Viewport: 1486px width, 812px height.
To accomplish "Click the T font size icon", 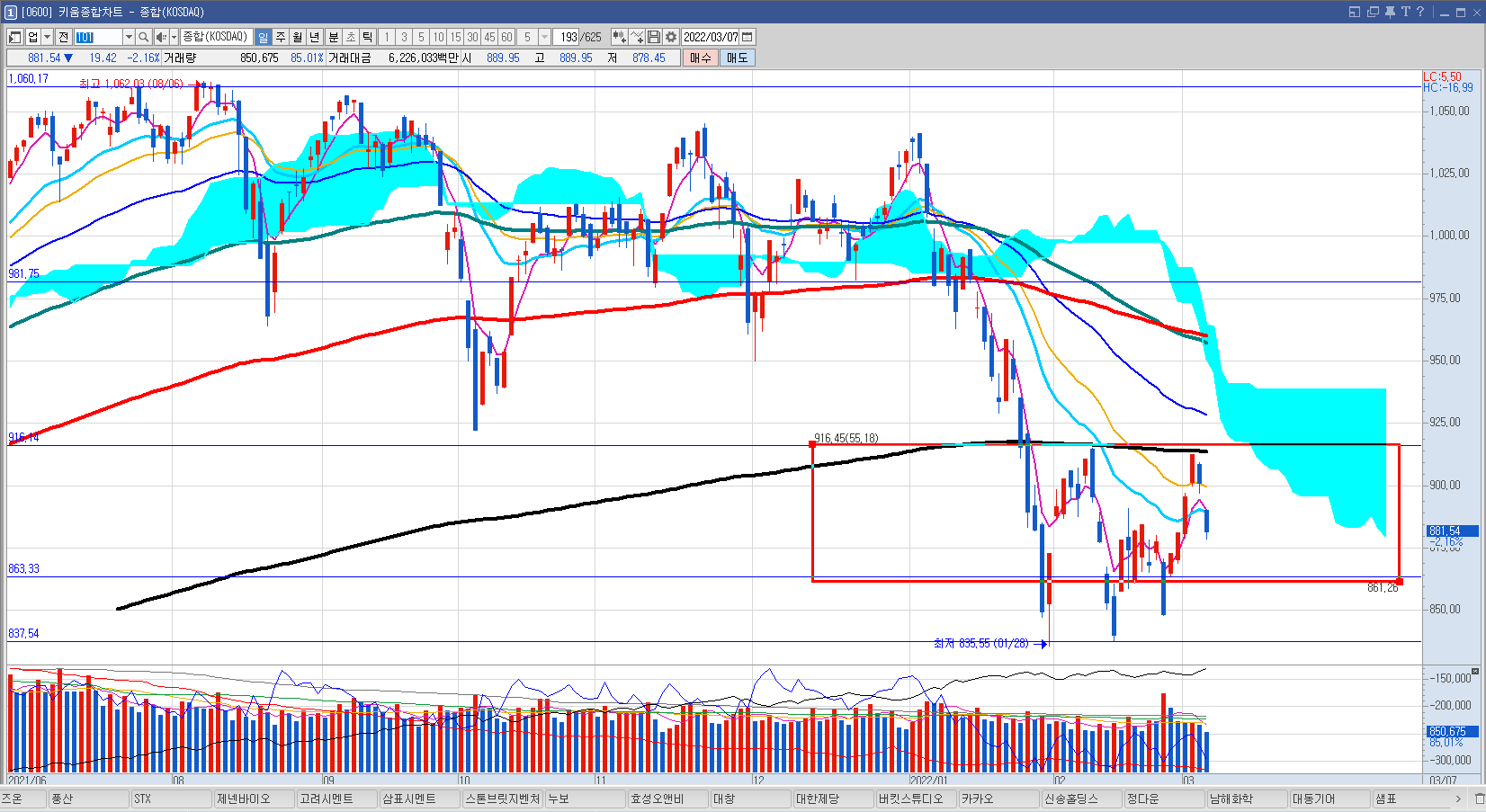I will (x=1405, y=12).
